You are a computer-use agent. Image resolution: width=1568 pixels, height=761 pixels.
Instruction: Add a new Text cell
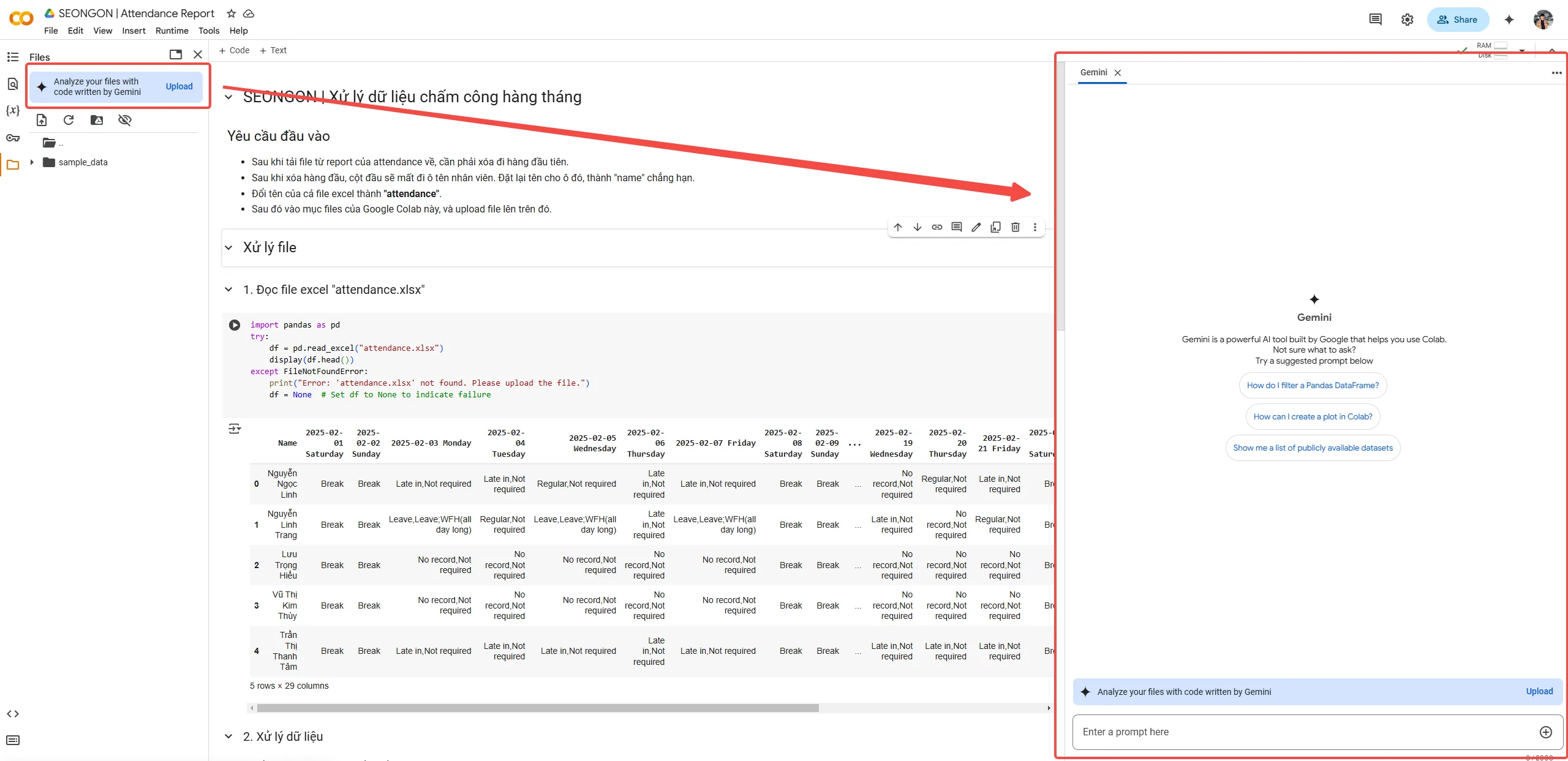click(273, 50)
